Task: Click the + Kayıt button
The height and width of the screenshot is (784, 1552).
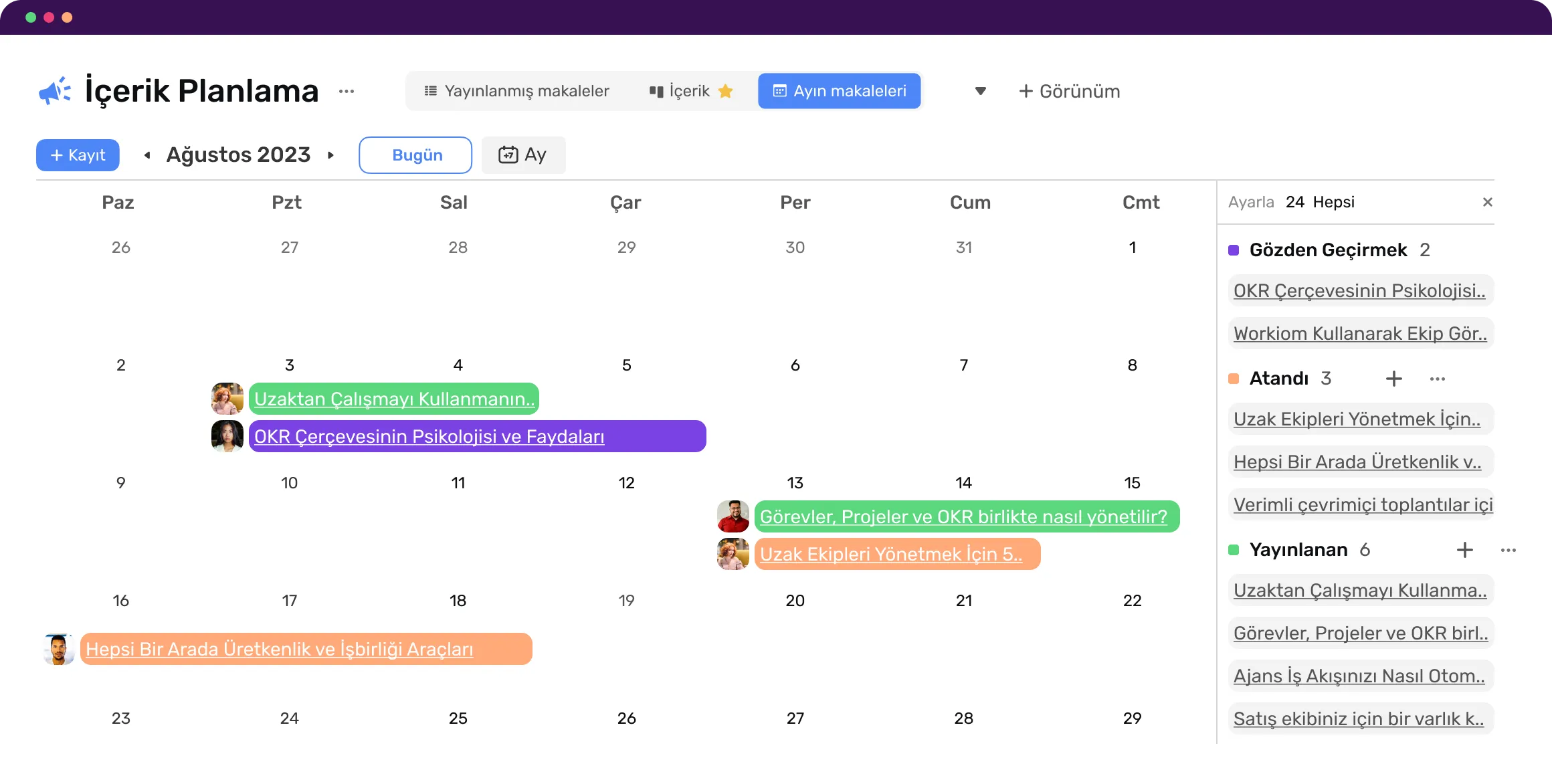Action: [x=78, y=155]
